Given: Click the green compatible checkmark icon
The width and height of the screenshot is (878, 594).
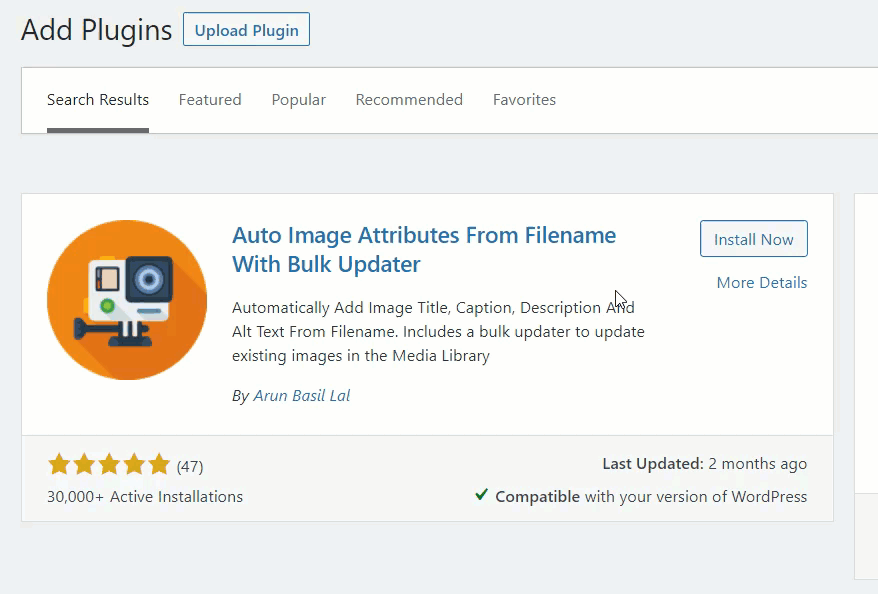Looking at the screenshot, I should 481,495.
